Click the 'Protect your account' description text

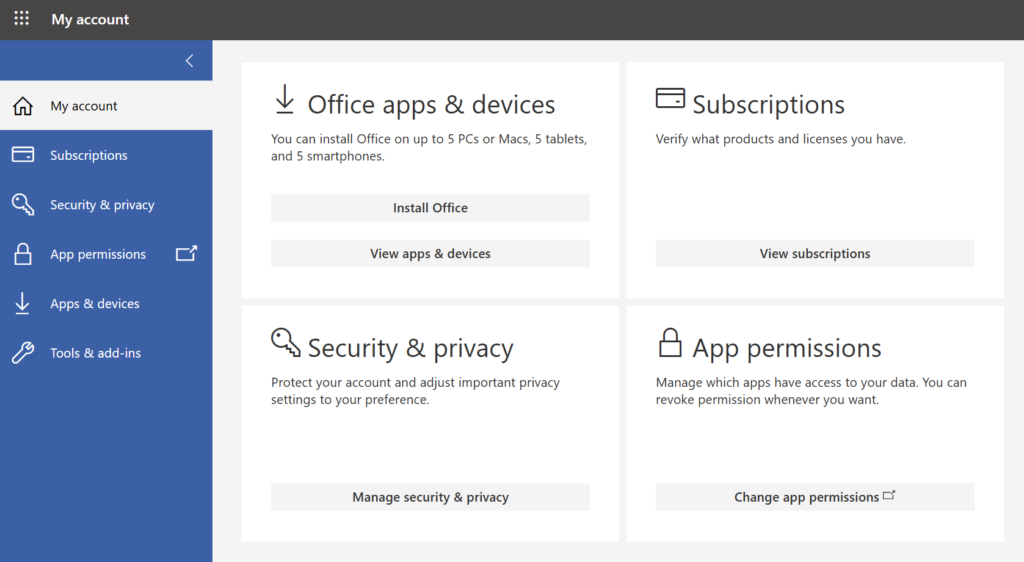pos(415,391)
